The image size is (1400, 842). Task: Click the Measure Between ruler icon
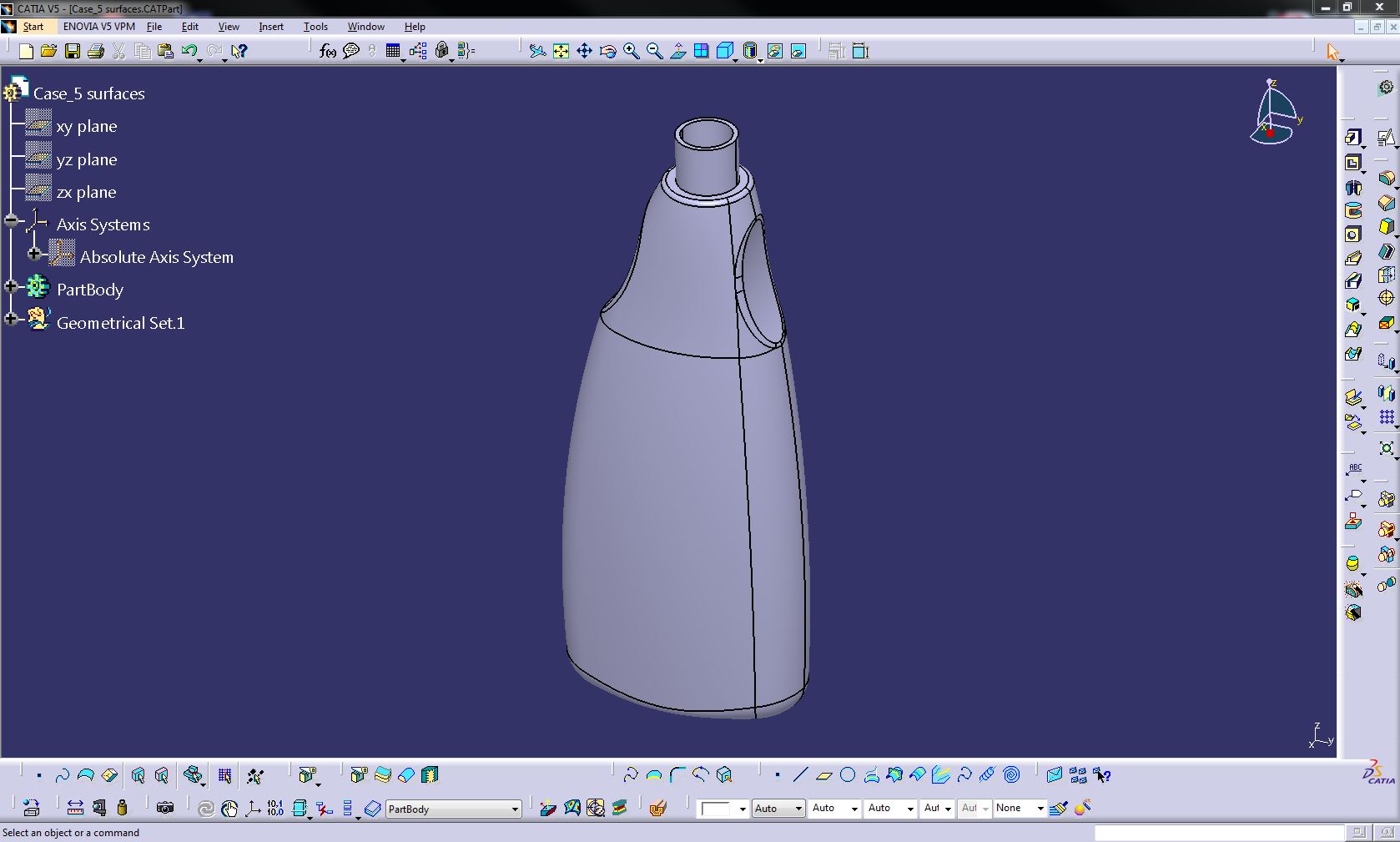pos(75,808)
